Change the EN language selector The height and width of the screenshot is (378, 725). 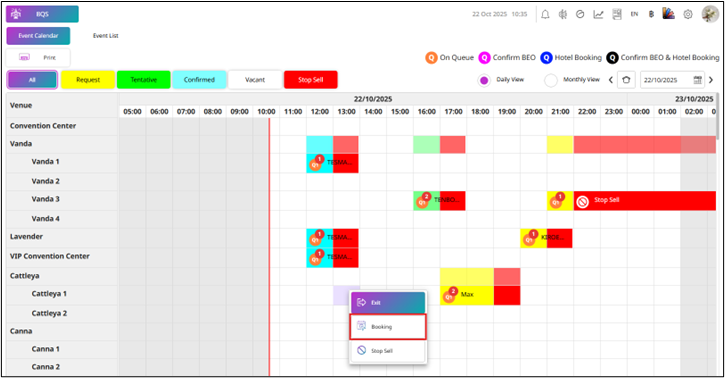[x=634, y=14]
